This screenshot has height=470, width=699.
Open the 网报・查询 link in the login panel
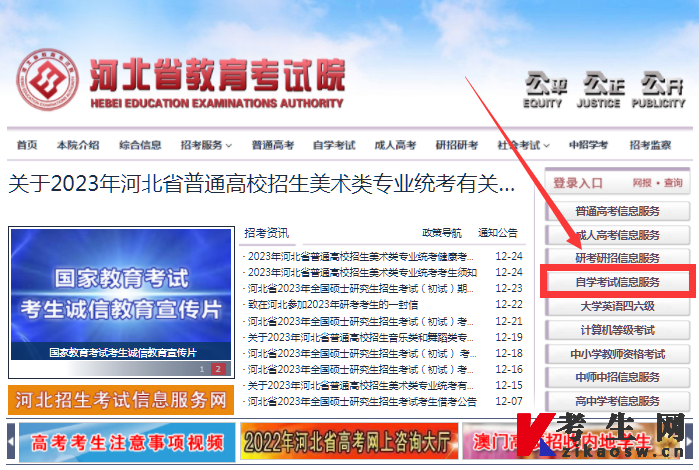coord(658,183)
